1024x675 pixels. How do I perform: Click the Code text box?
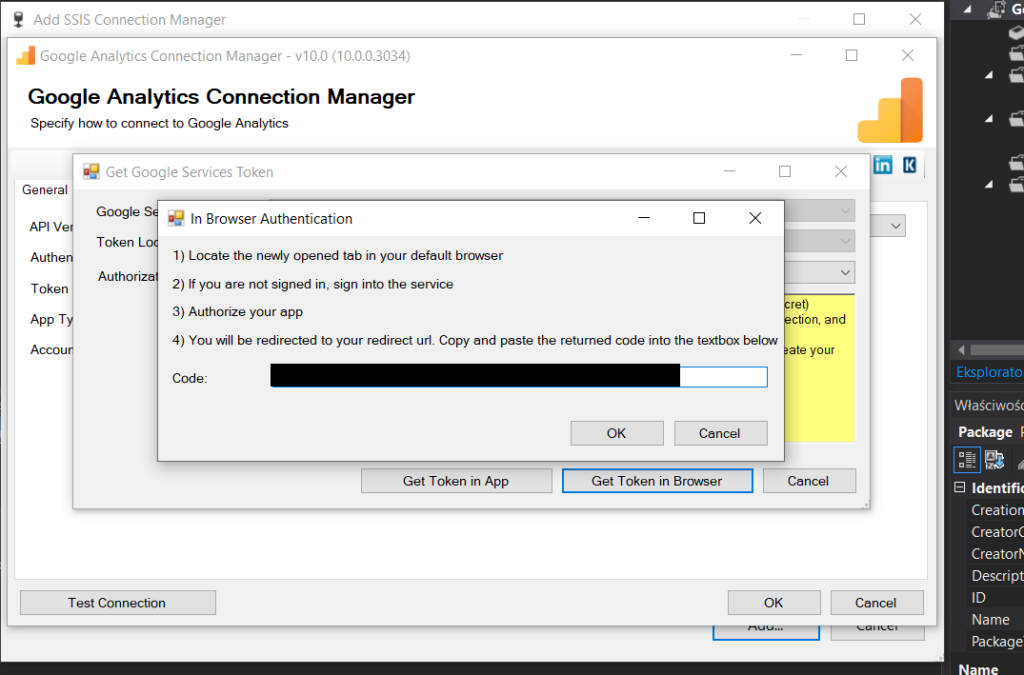click(x=519, y=377)
